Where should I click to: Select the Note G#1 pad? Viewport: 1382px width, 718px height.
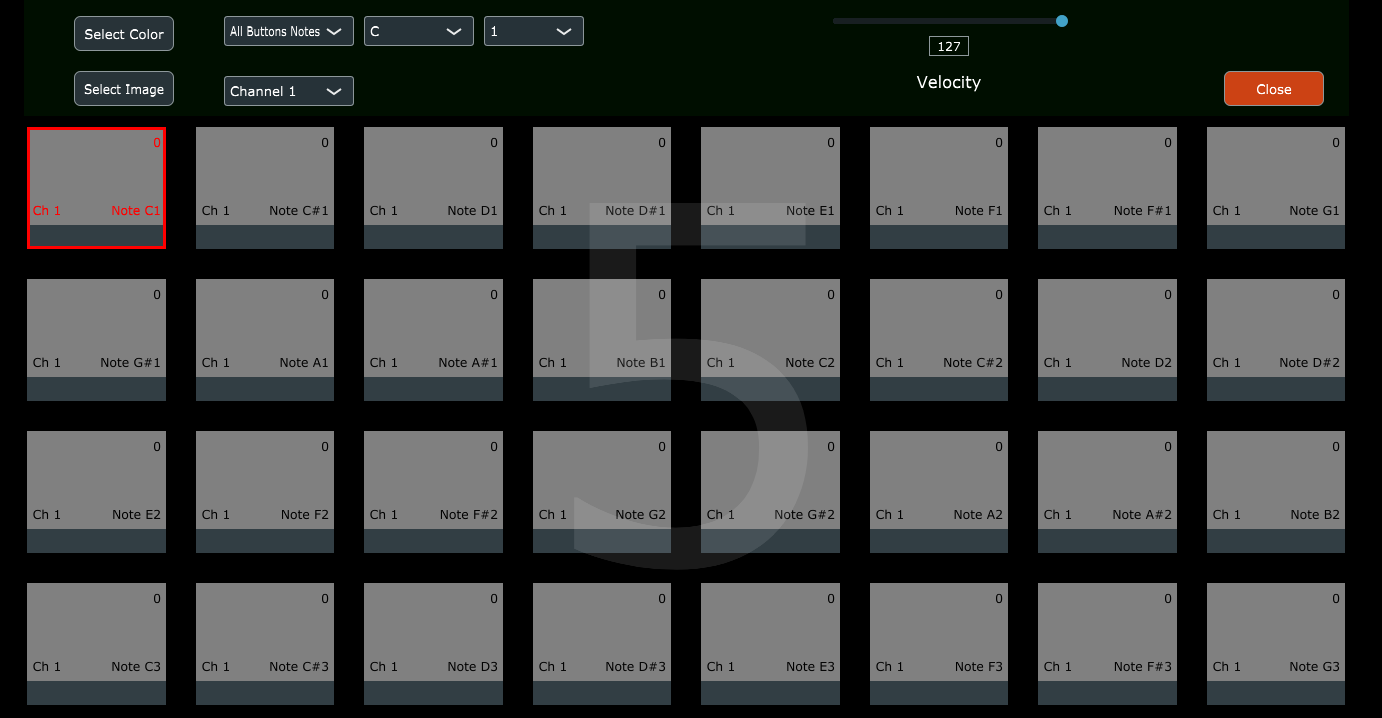coord(96,340)
